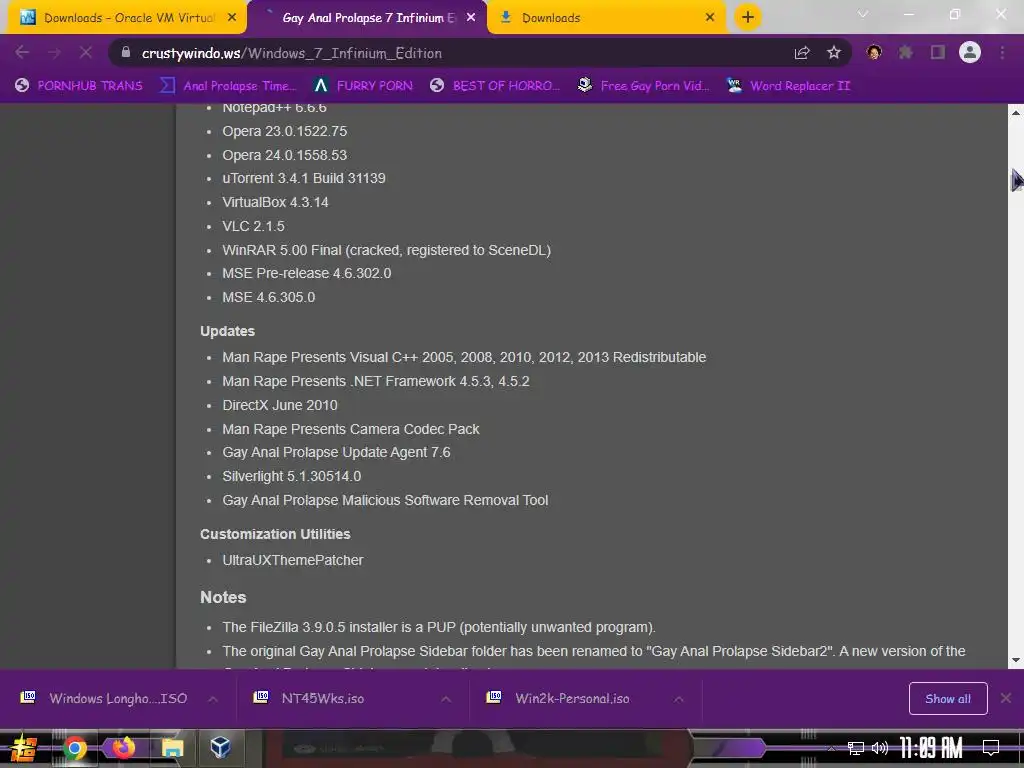
Task: Close the downloads bar
Action: [x=1006, y=698]
